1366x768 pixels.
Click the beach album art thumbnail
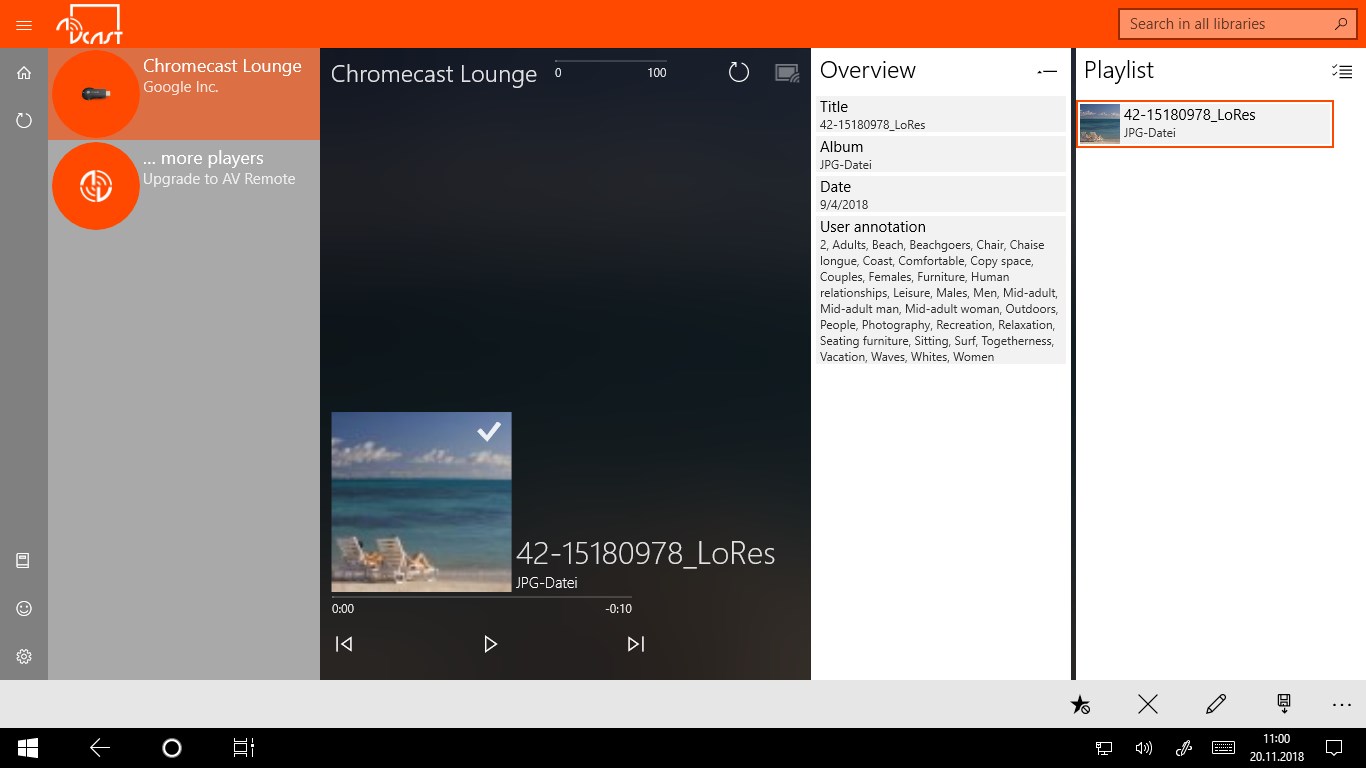(421, 502)
